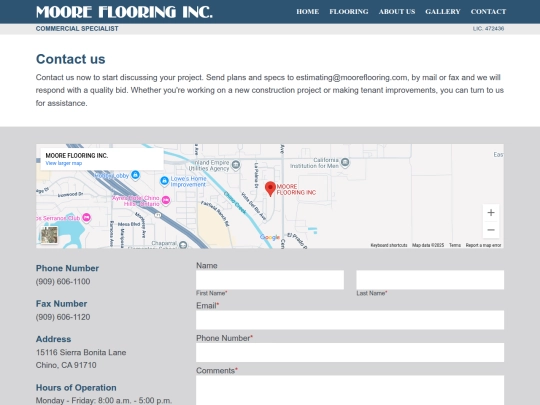Open the map Terms link
The width and height of the screenshot is (540, 405).
click(x=455, y=245)
